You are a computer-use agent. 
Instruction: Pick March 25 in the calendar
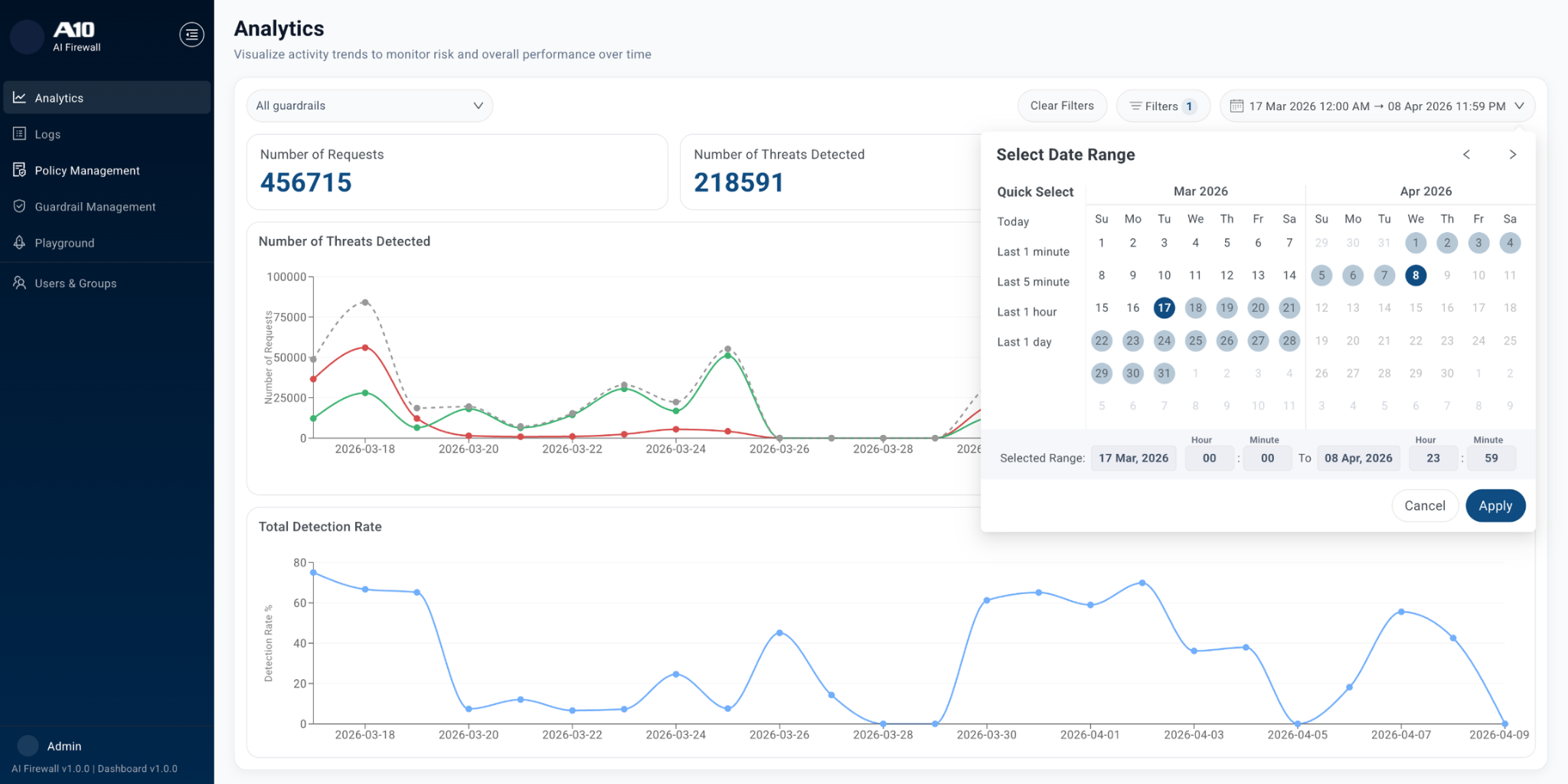click(1195, 341)
